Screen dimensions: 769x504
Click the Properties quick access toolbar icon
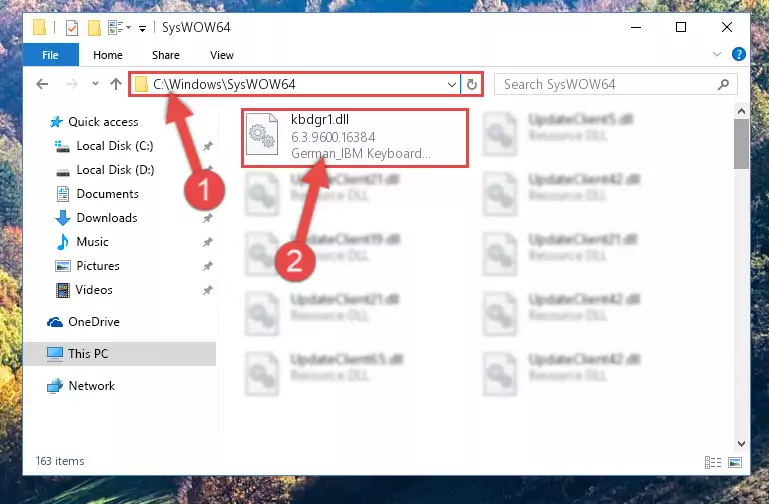pos(72,27)
